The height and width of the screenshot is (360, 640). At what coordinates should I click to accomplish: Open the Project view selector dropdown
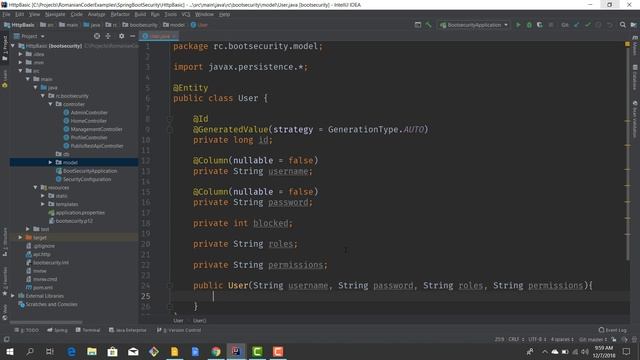tap(29, 36)
